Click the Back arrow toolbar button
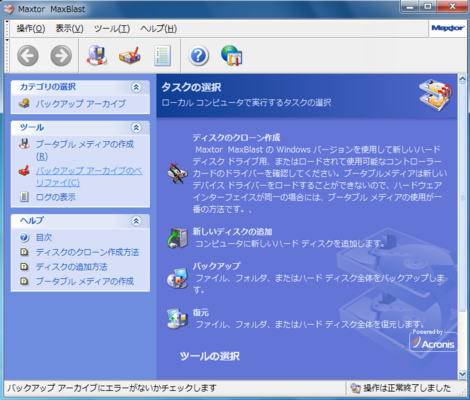 (28, 56)
